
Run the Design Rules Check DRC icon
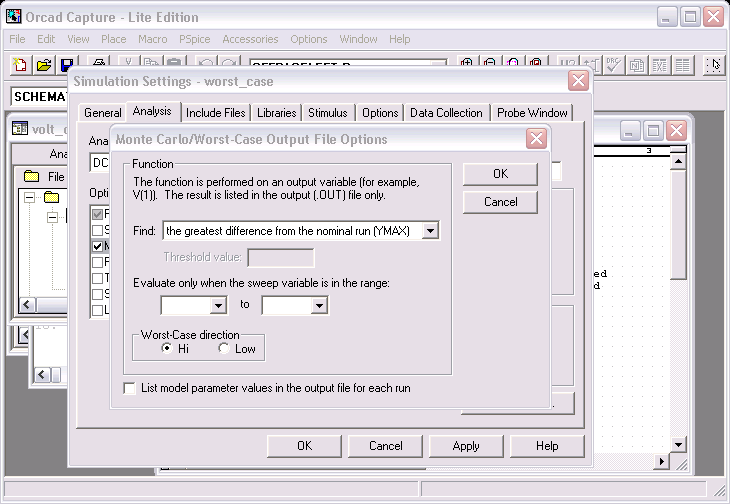point(614,65)
